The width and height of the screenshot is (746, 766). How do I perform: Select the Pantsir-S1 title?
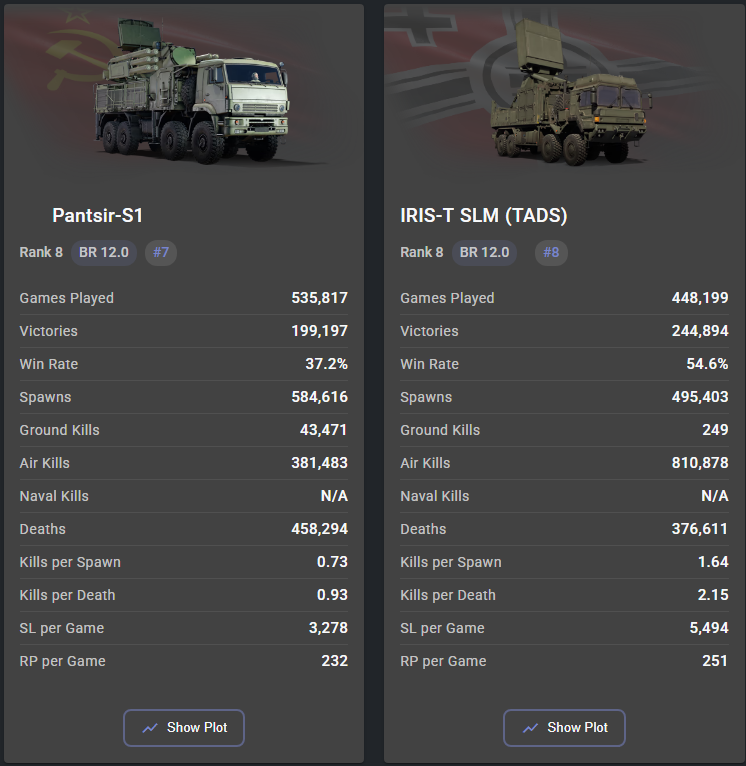[x=97, y=215]
